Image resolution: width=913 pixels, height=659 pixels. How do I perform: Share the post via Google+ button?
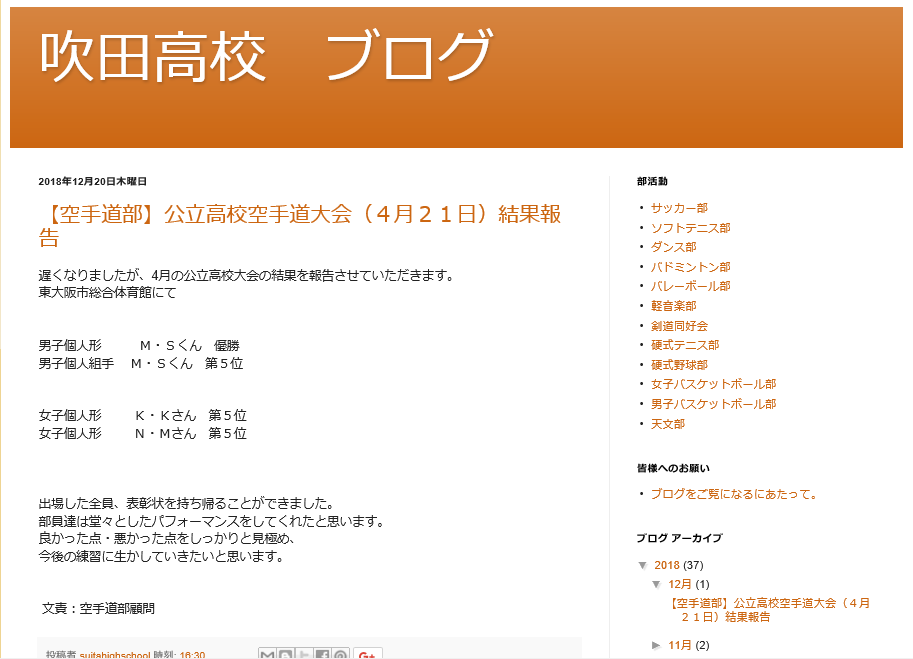click(367, 654)
